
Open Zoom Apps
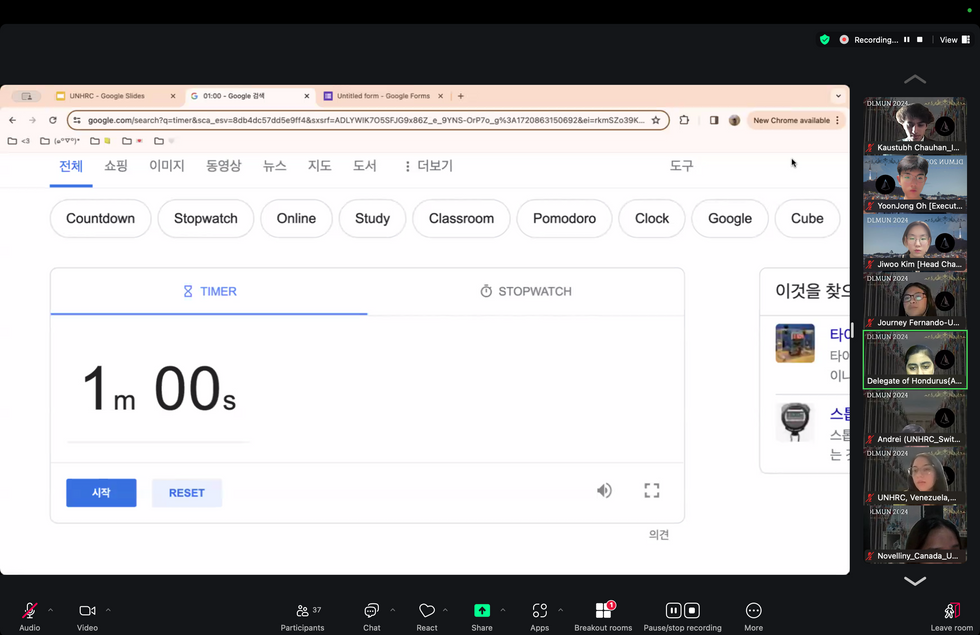539,616
